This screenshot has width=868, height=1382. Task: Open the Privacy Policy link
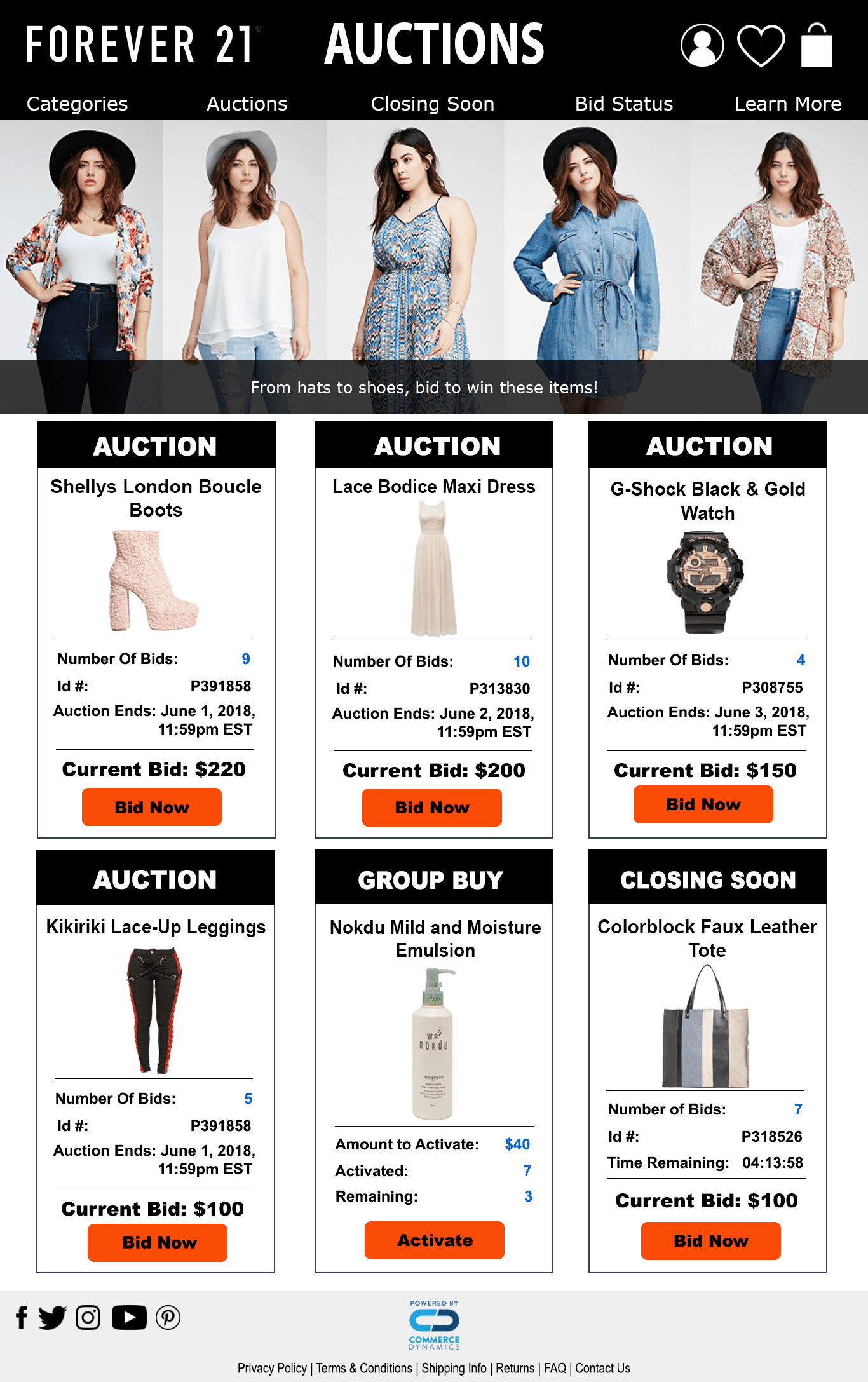[x=272, y=1368]
